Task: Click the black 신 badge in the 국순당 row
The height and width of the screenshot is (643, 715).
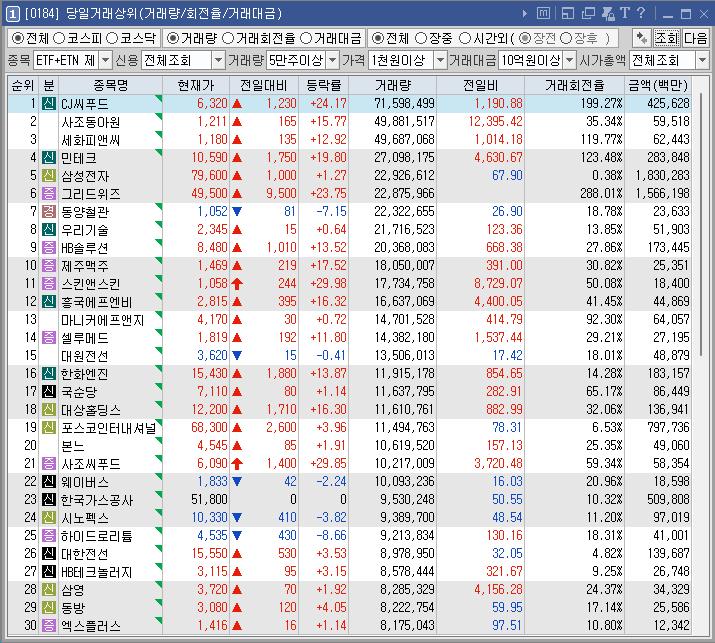Action: pyautogui.click(x=49, y=391)
